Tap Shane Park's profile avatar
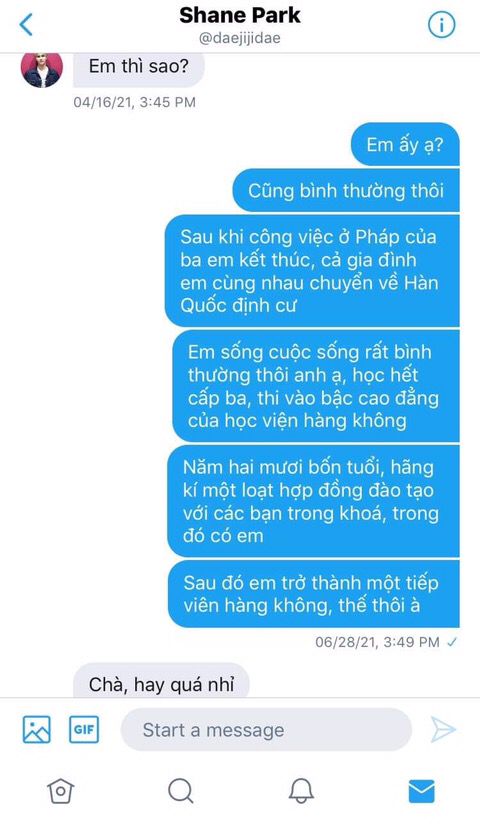480x824 pixels. click(x=42, y=68)
